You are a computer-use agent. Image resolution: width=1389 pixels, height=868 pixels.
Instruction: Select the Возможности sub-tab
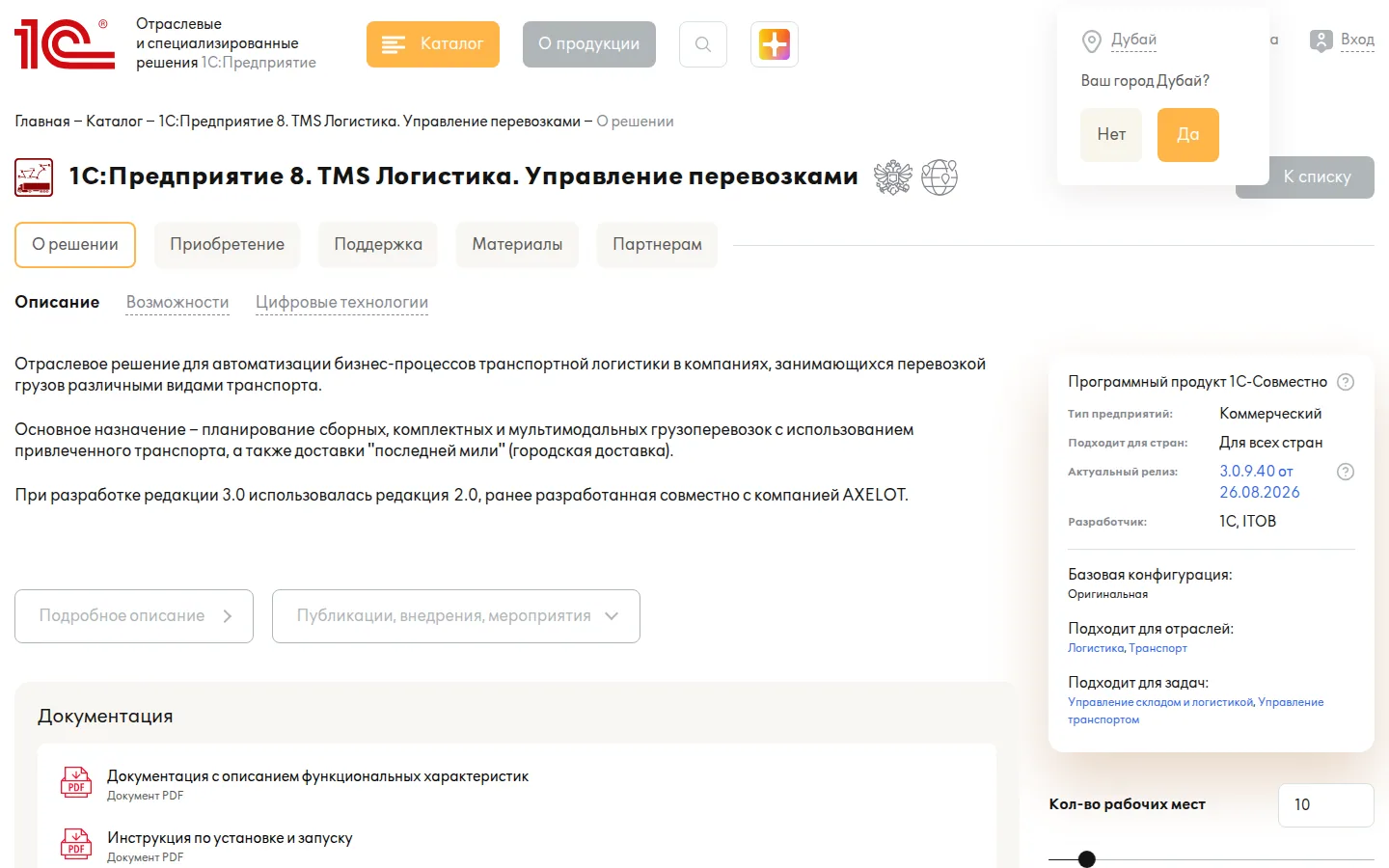(x=177, y=303)
